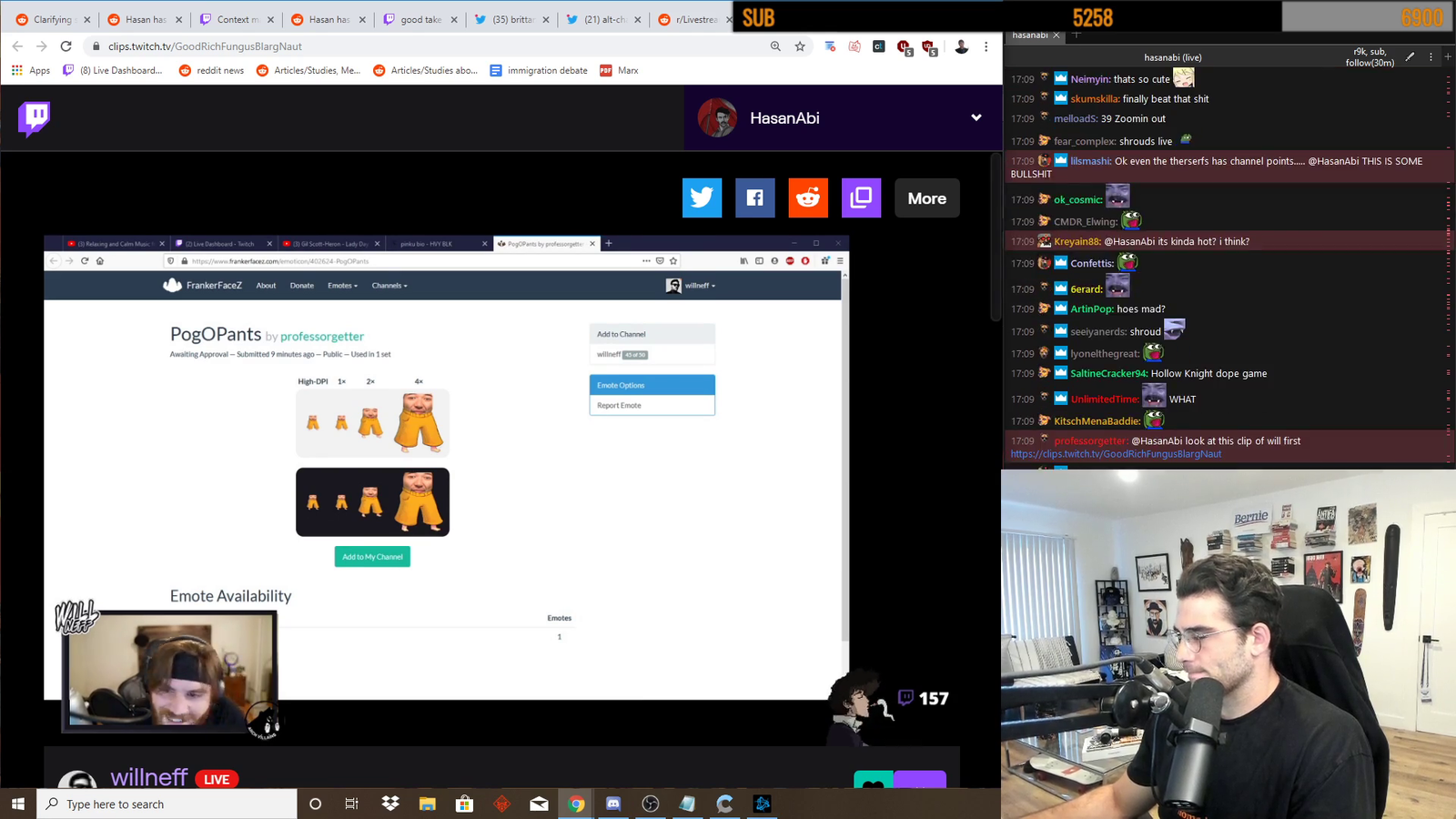Open the Chrome three-dot menu
This screenshot has width=1456, height=819.
coord(986,46)
